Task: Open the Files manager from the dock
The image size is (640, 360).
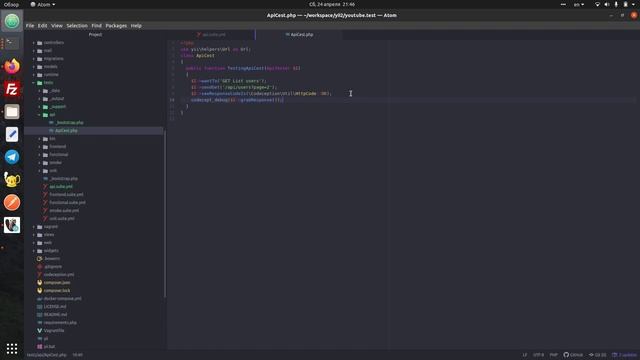Action: point(12,111)
